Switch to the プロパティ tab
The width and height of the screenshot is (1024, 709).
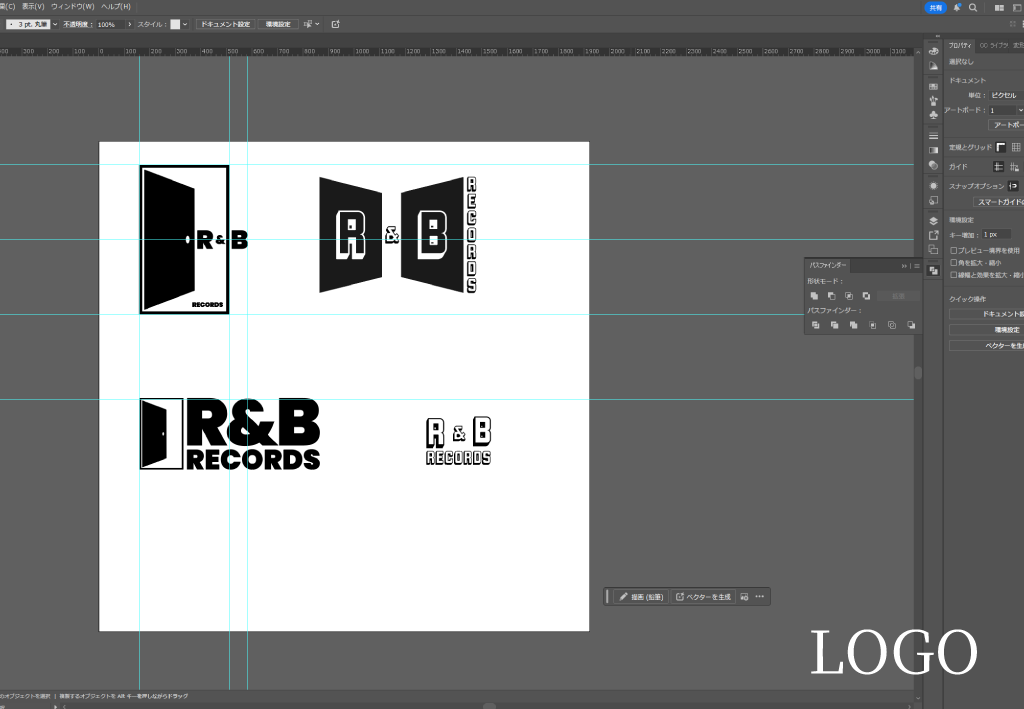[x=960, y=45]
